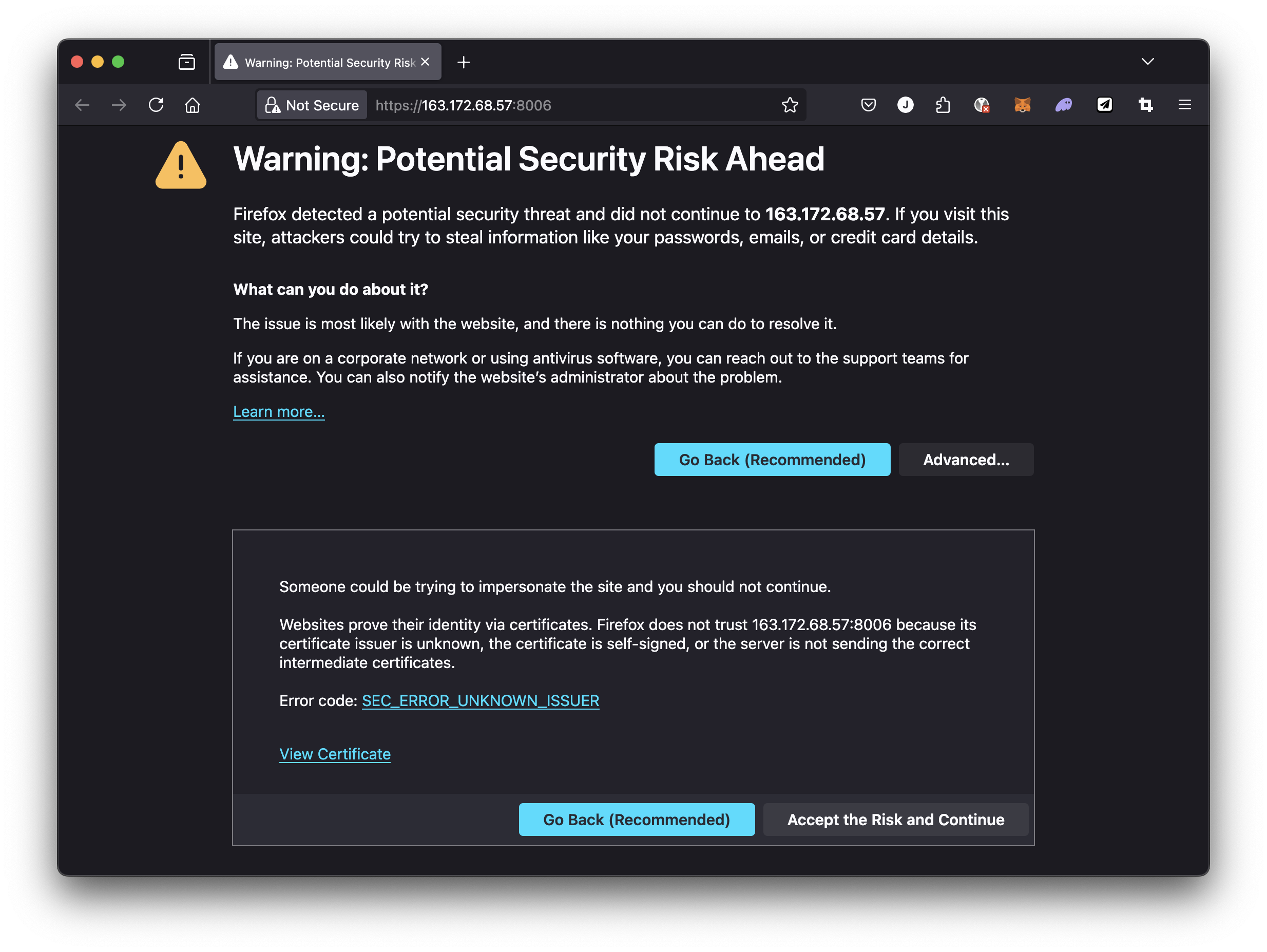The height and width of the screenshot is (952, 1267).
Task: Open the Phantom ghost wallet extension
Action: pyautogui.click(x=1064, y=105)
